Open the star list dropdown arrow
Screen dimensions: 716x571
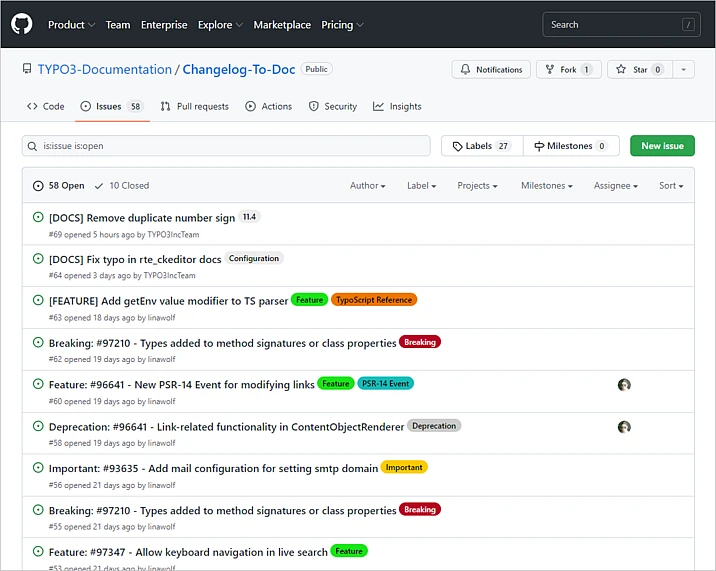pyautogui.click(x=683, y=70)
